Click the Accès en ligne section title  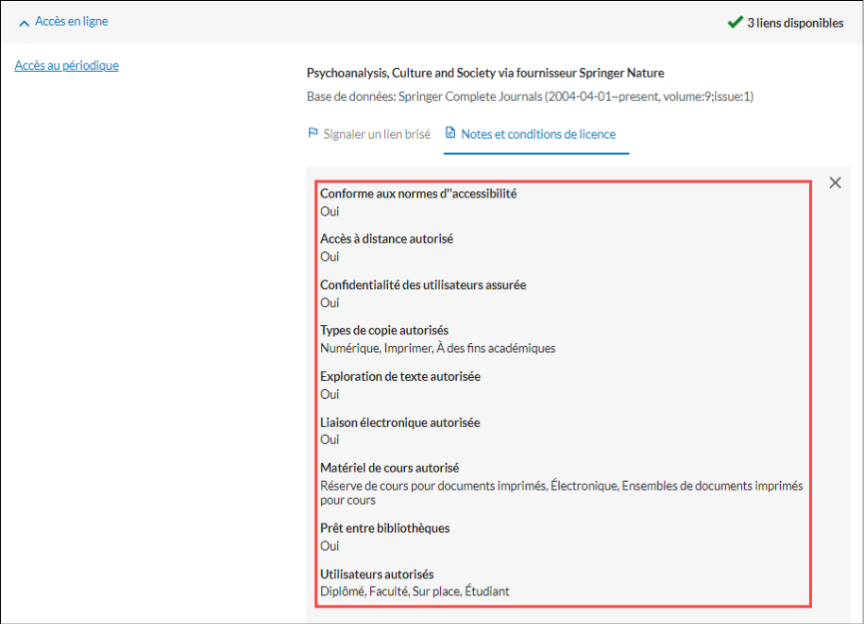71,21
